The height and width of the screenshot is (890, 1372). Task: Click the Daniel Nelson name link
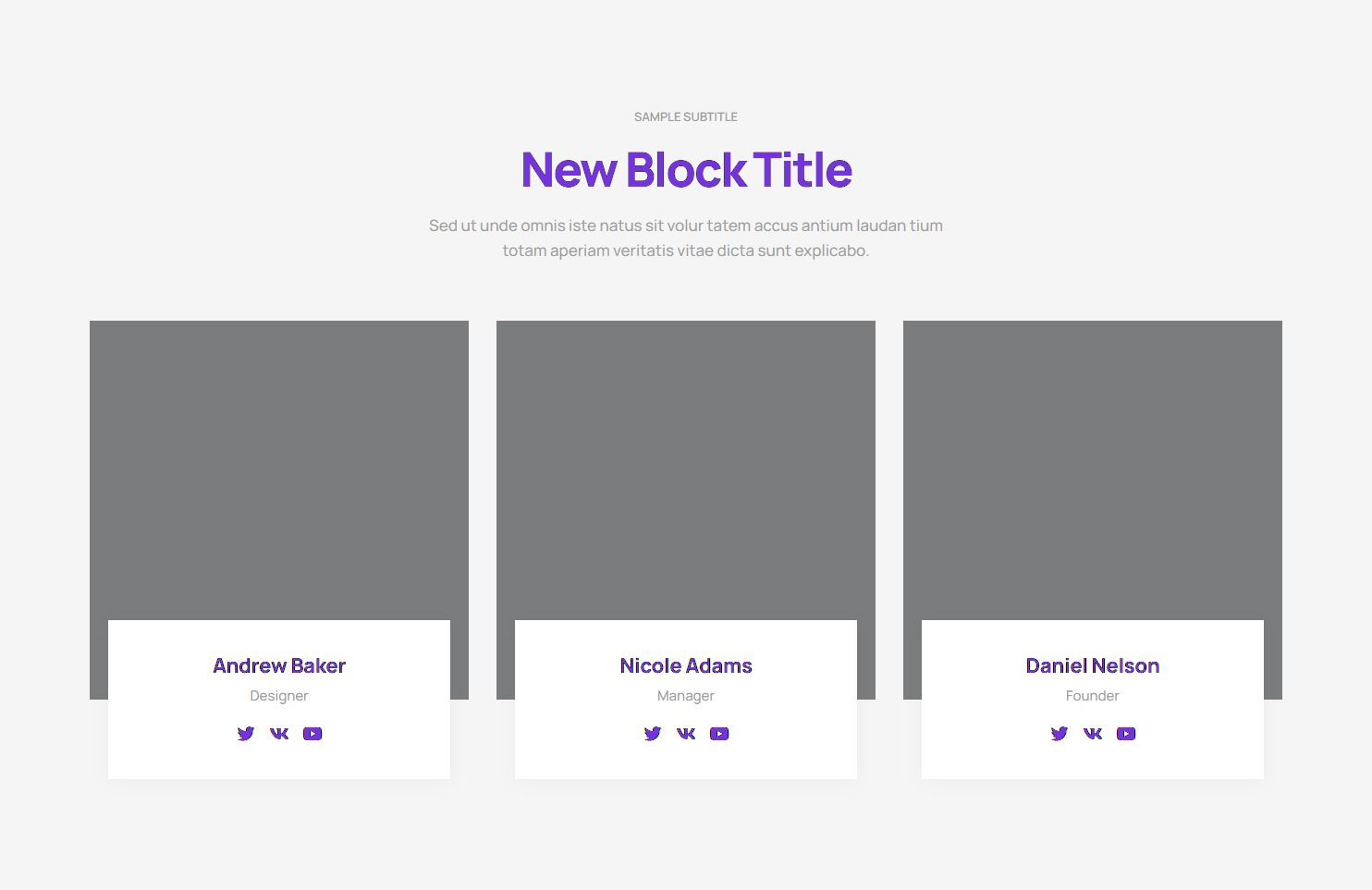[x=1093, y=665]
